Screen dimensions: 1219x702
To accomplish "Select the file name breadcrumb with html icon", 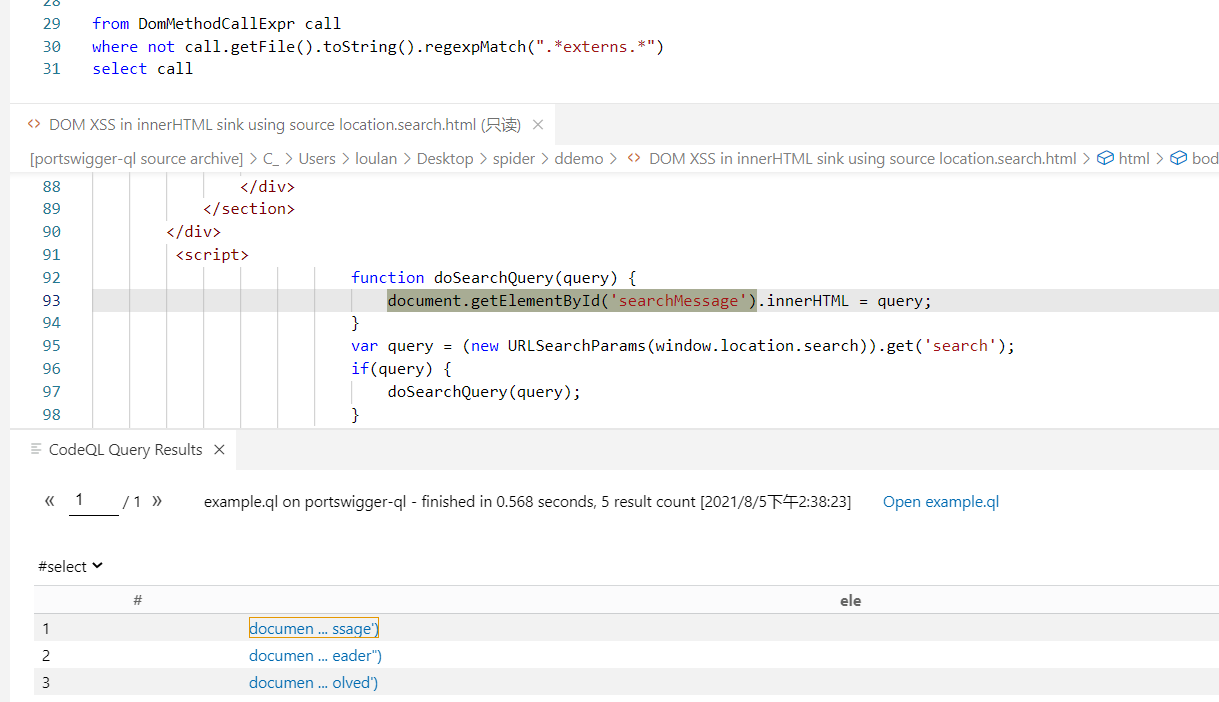I will (x=851, y=159).
